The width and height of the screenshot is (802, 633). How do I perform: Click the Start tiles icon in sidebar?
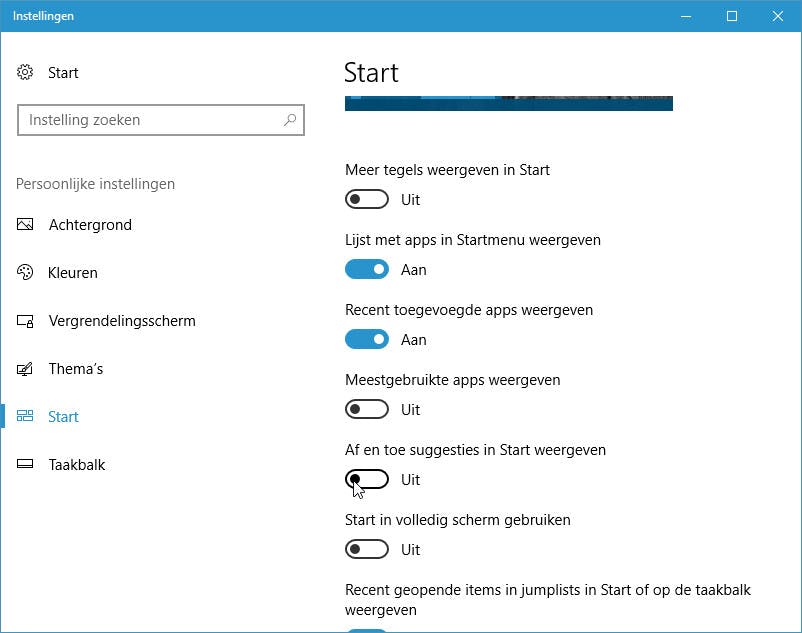26,417
